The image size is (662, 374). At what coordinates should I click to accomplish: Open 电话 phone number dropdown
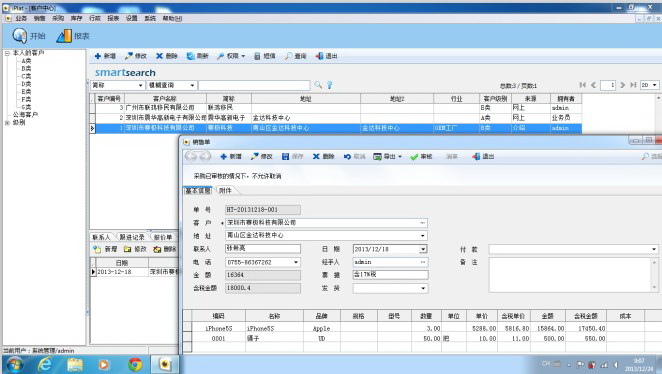pos(296,262)
